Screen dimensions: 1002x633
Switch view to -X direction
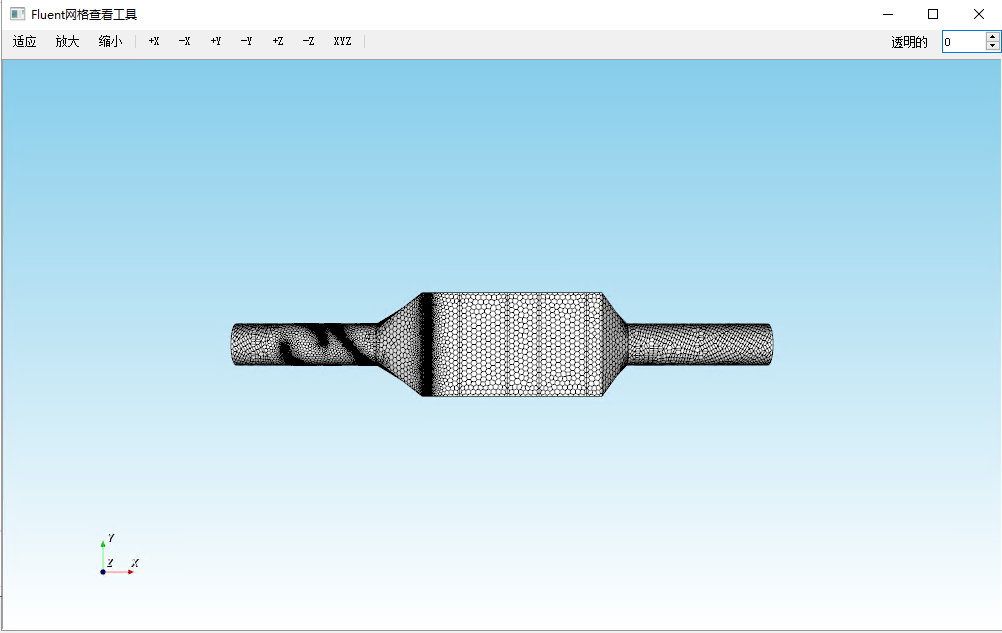(184, 42)
